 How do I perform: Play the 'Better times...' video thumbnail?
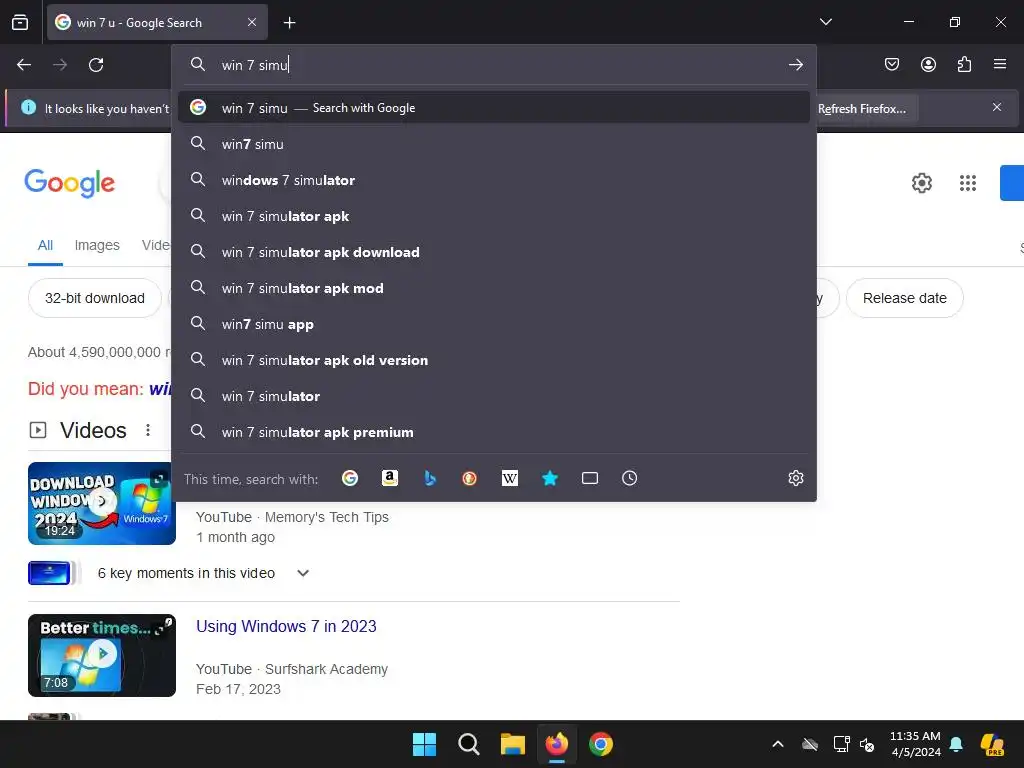[102, 655]
